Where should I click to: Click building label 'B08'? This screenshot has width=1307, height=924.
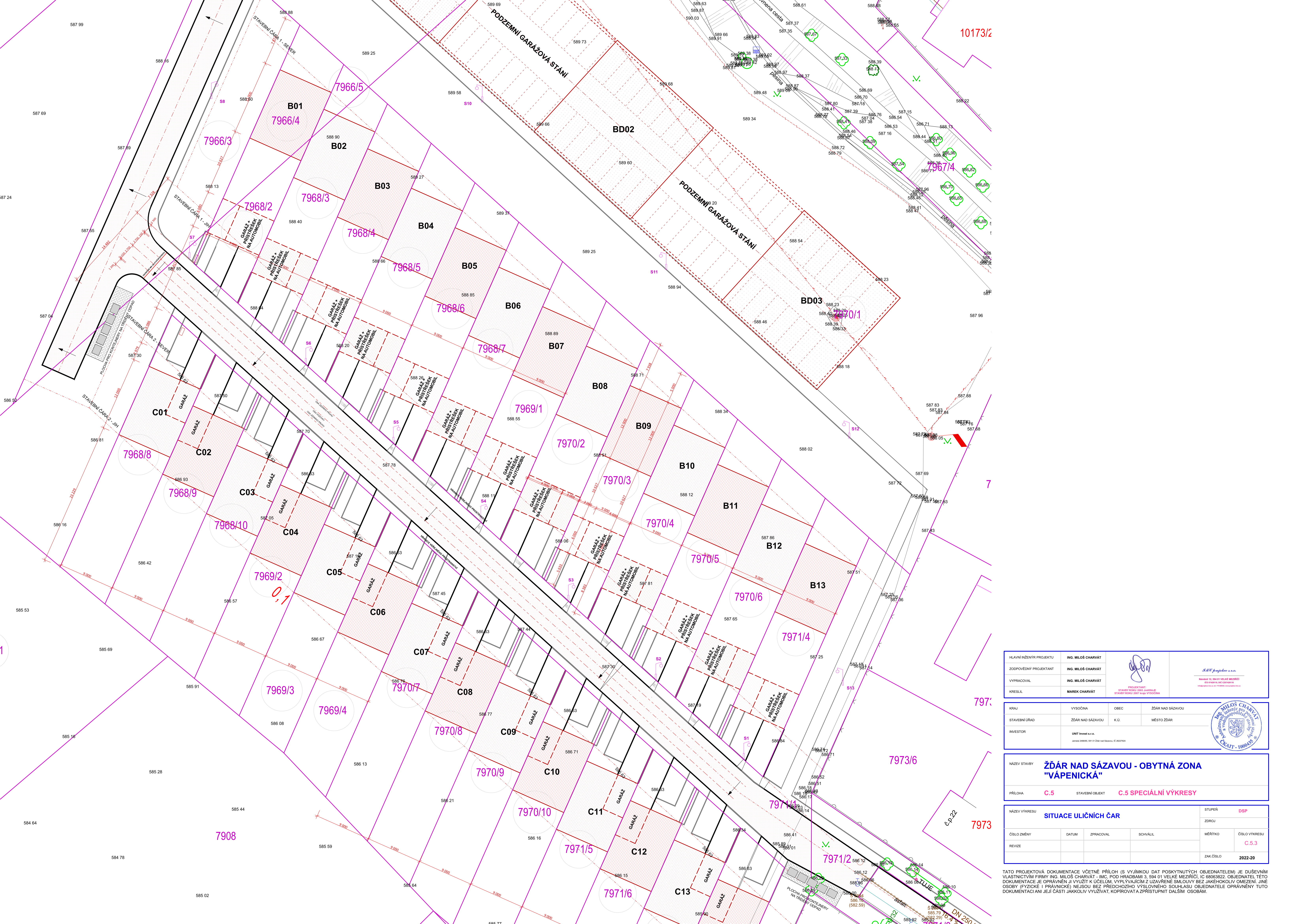coord(600,386)
